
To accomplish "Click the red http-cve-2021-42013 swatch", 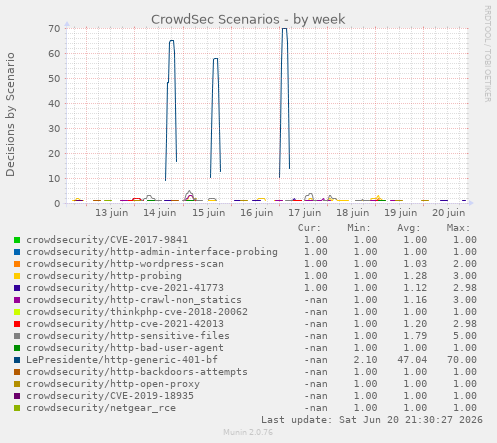I will [x=17, y=324].
